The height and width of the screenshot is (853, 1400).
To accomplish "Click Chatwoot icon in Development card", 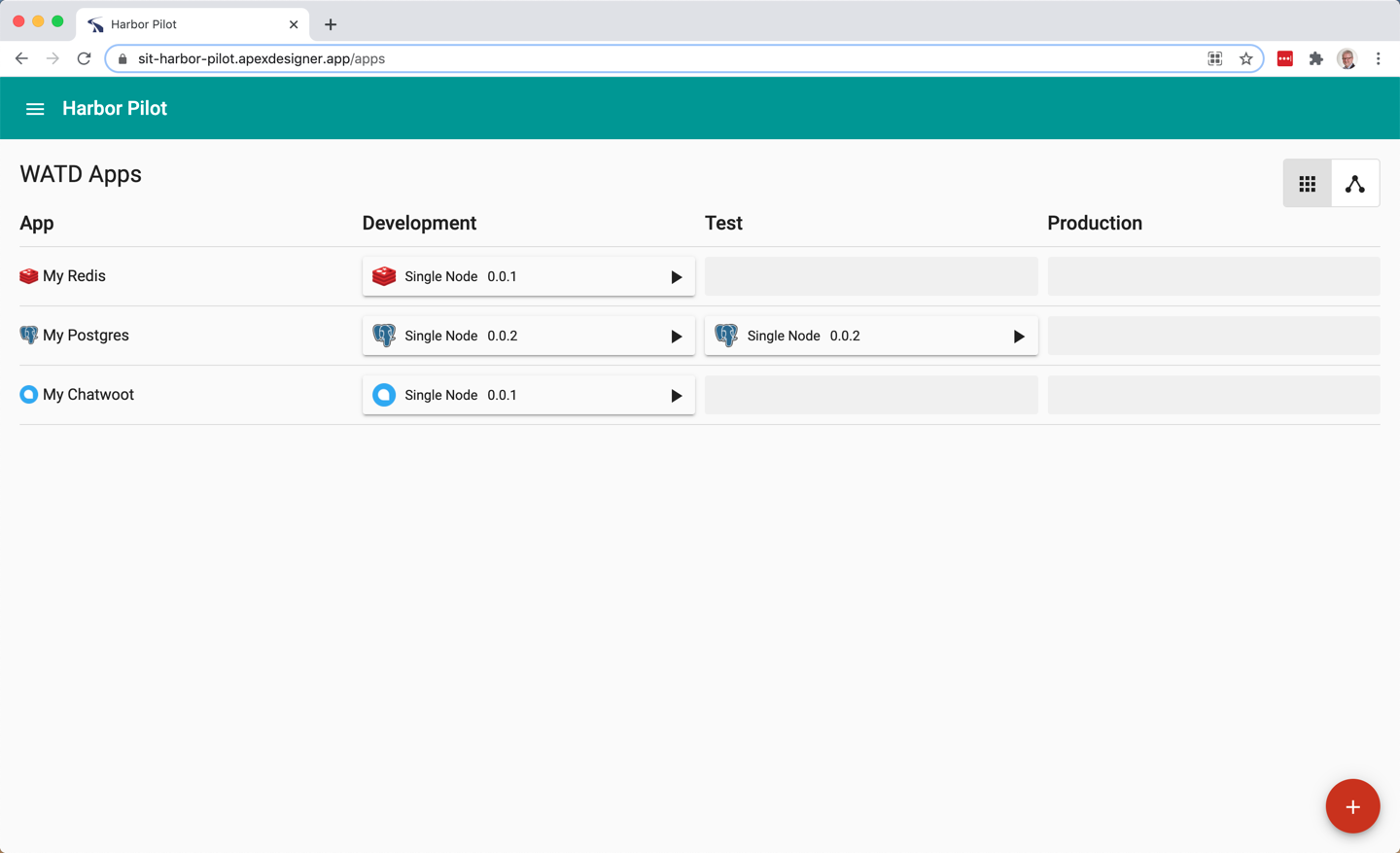I will [x=384, y=395].
